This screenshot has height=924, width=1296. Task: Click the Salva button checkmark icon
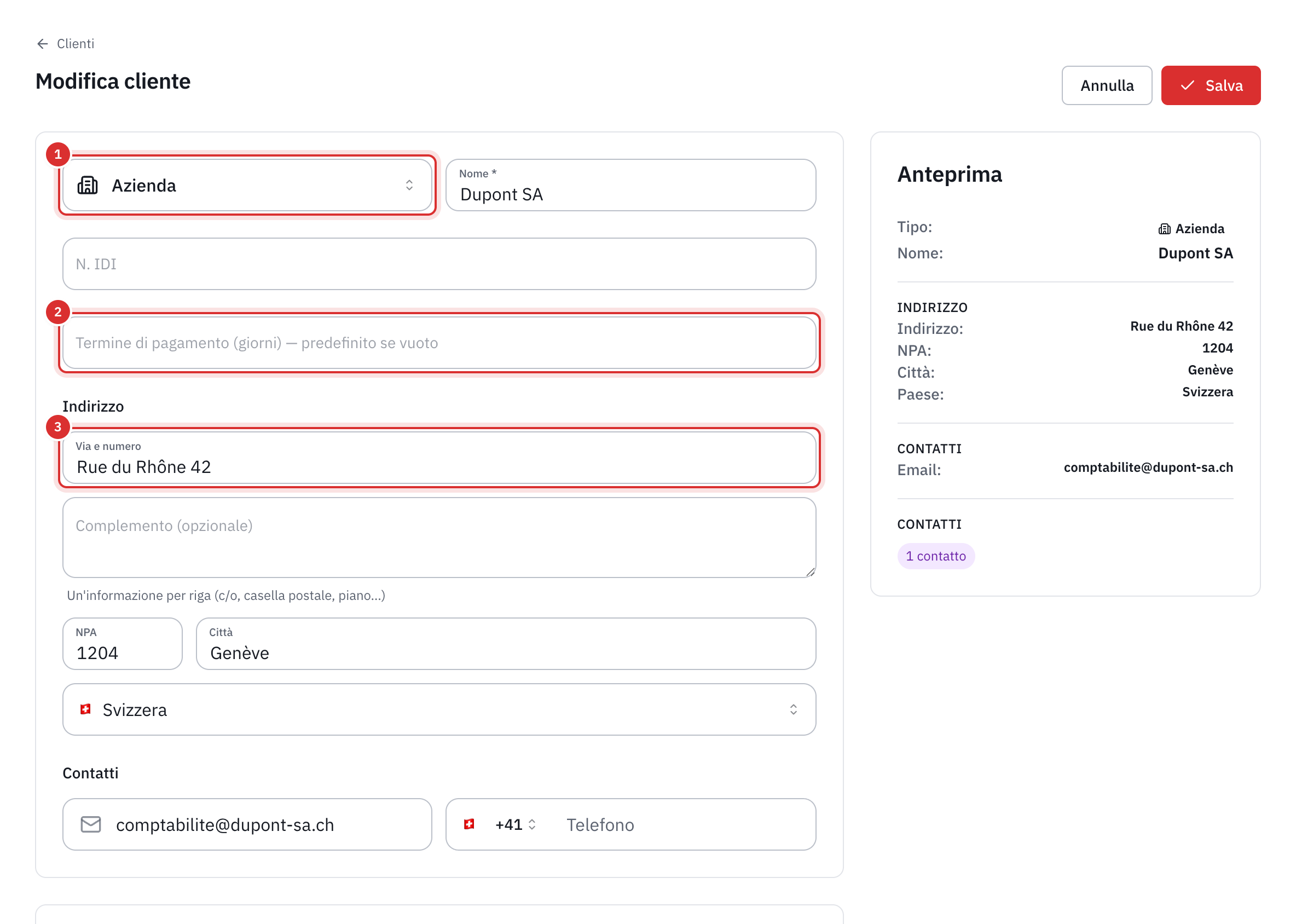tap(1187, 85)
